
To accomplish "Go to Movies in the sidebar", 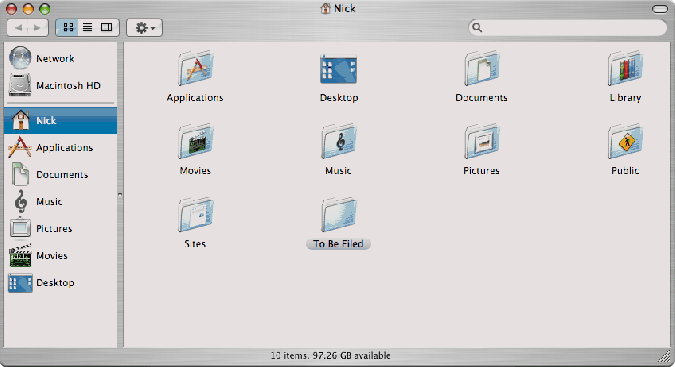I will [60, 256].
